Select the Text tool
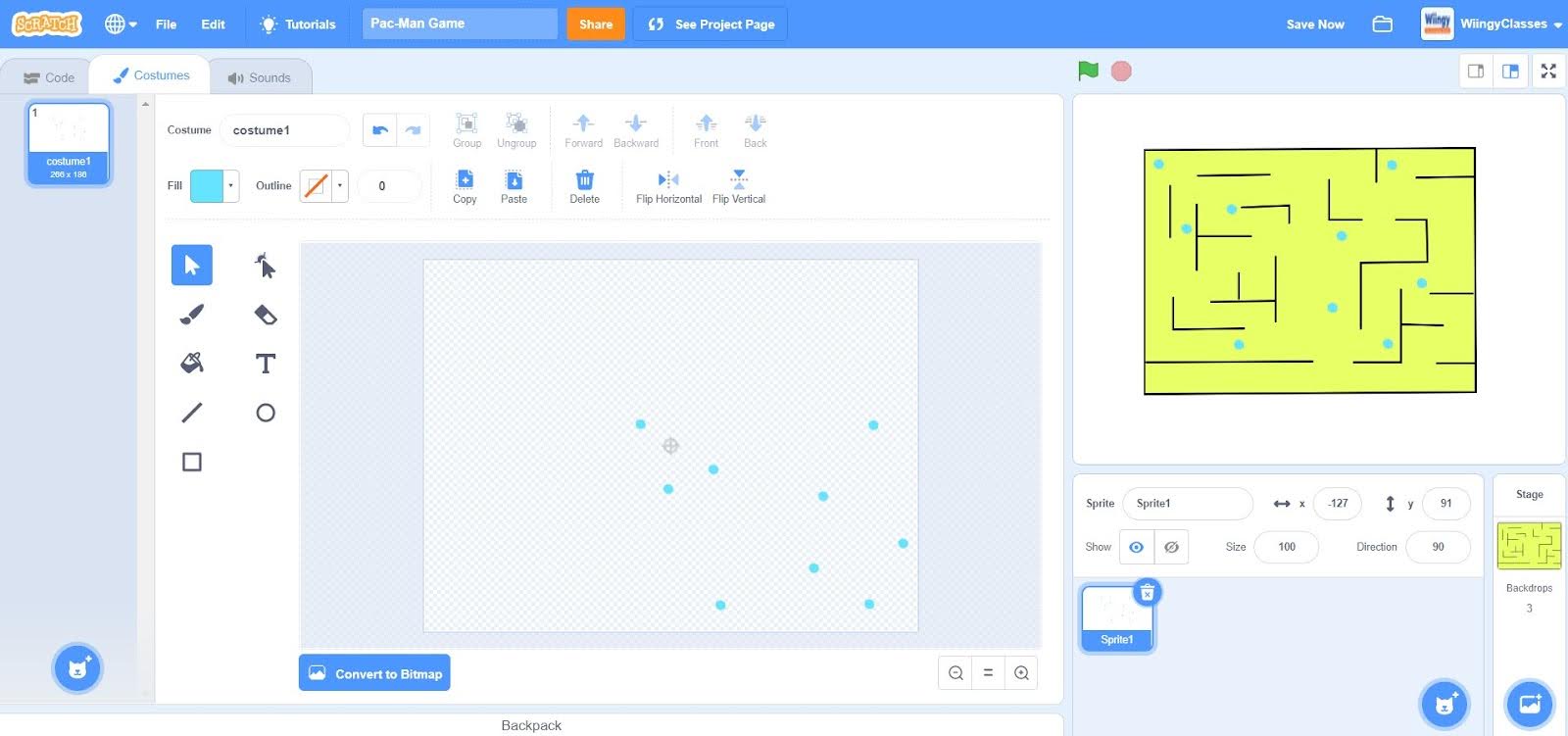Image resolution: width=1568 pixels, height=736 pixels. (266, 364)
